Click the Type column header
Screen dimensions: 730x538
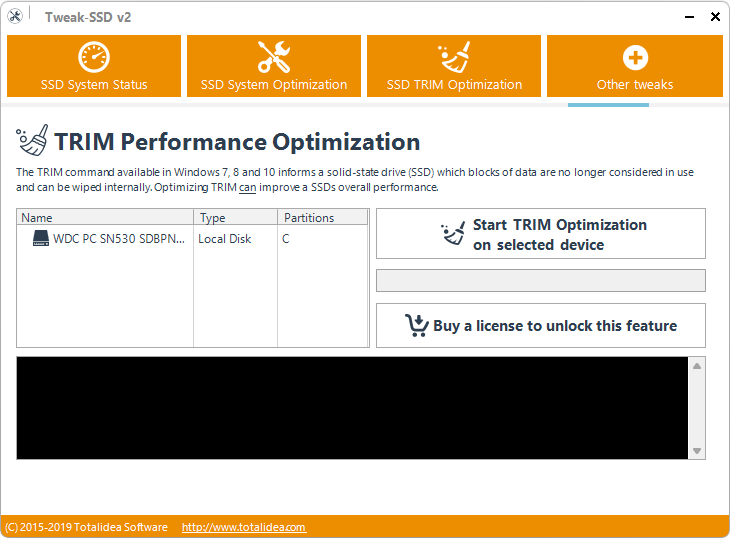[x=236, y=217]
